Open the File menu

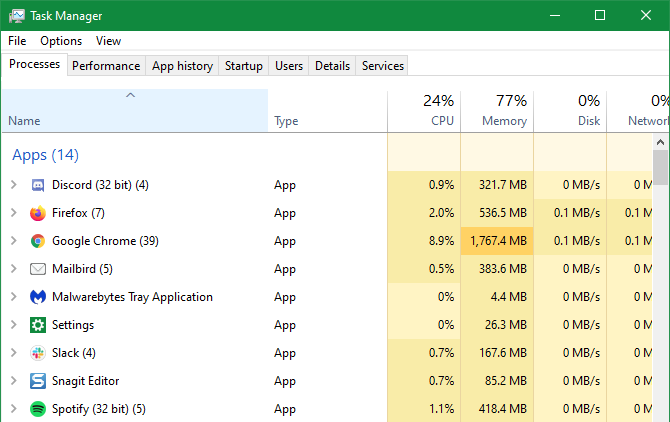tap(17, 41)
